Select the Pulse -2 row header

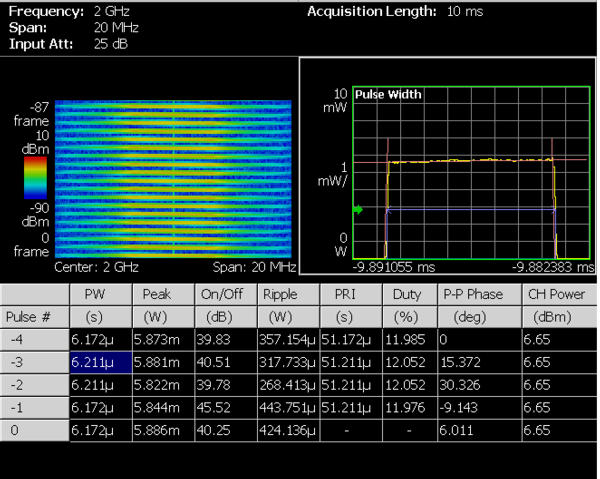coord(34,384)
